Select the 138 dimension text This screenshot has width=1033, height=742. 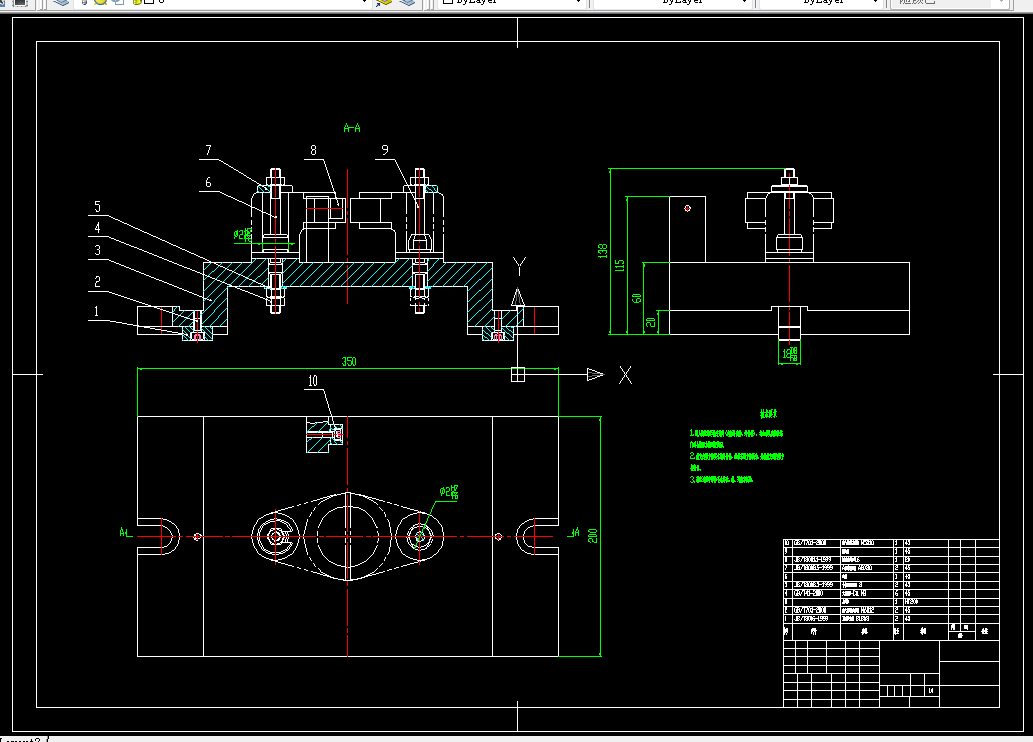pyautogui.click(x=602, y=250)
